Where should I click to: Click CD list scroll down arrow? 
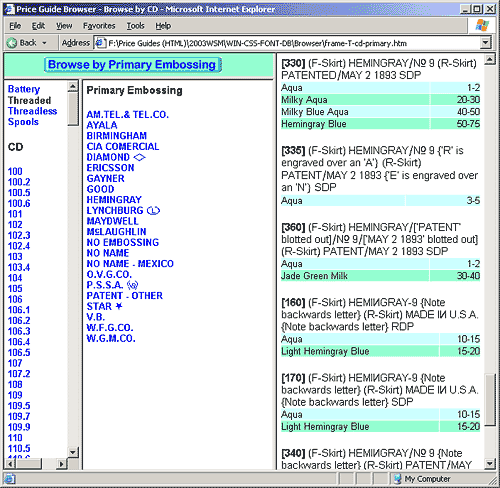pos(73,452)
